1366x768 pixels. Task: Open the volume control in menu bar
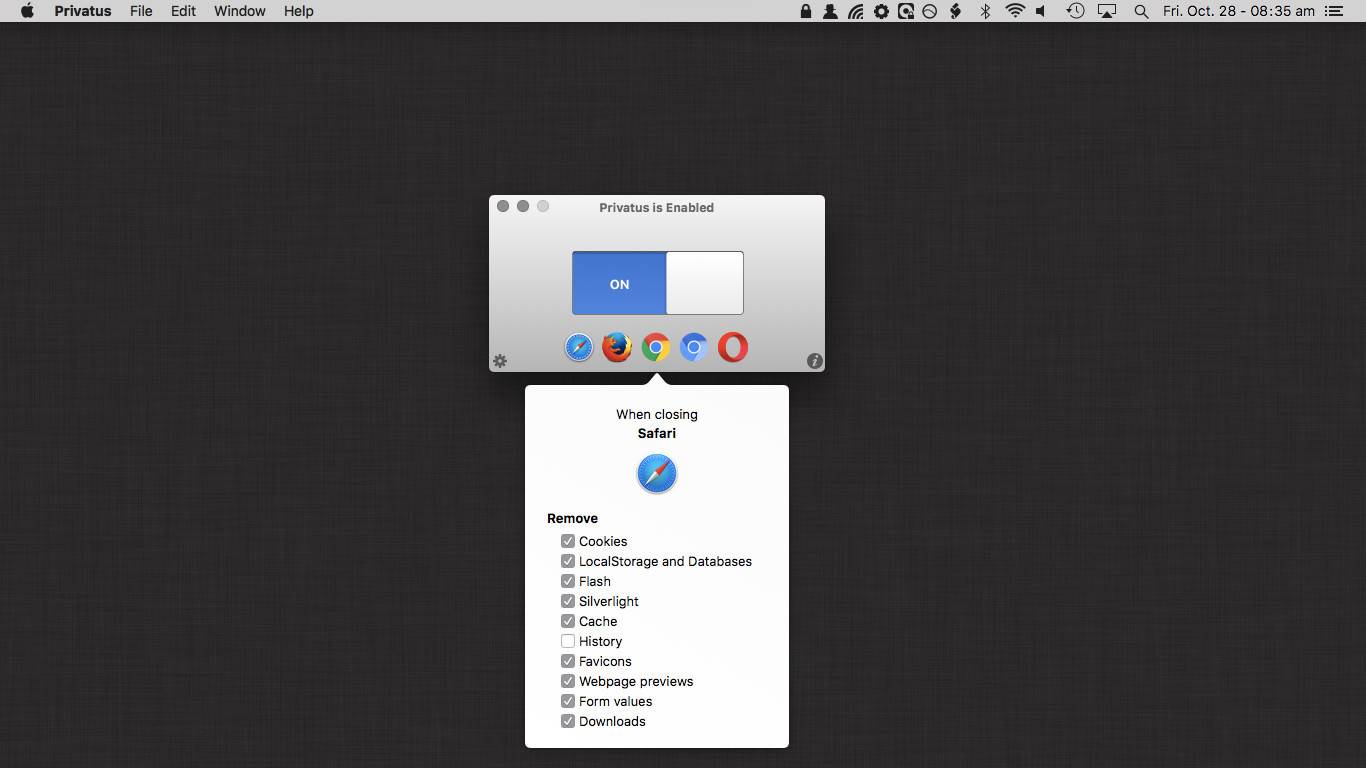coord(1042,11)
